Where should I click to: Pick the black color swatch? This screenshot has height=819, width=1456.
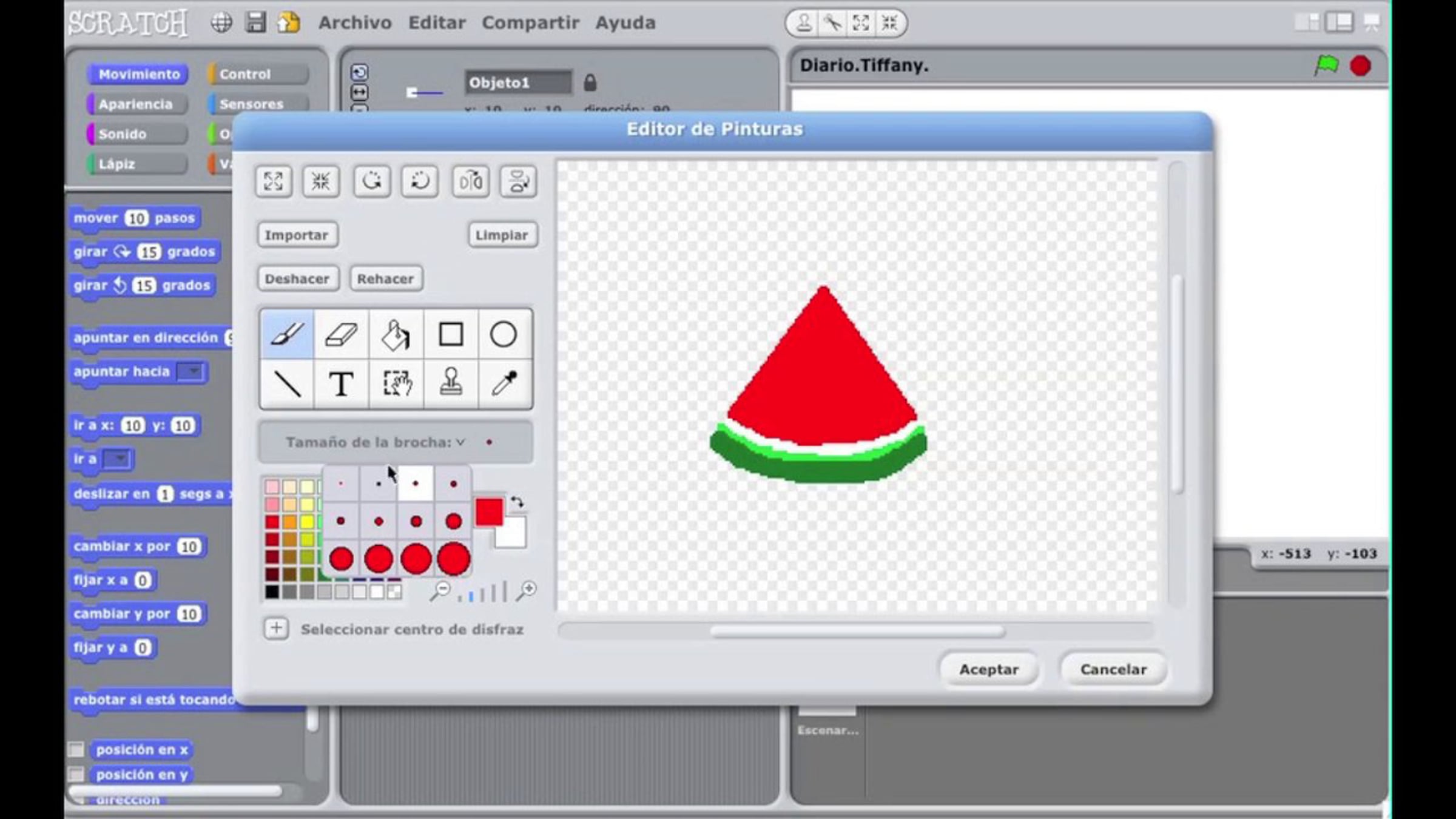click(x=272, y=592)
